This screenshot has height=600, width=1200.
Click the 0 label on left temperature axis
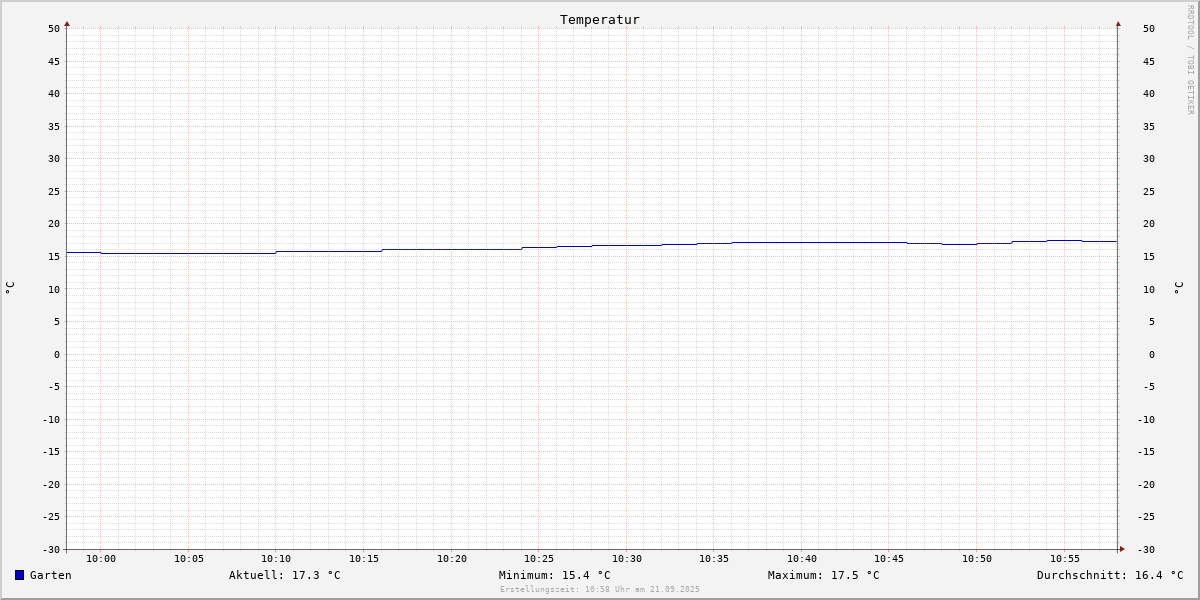tap(57, 355)
